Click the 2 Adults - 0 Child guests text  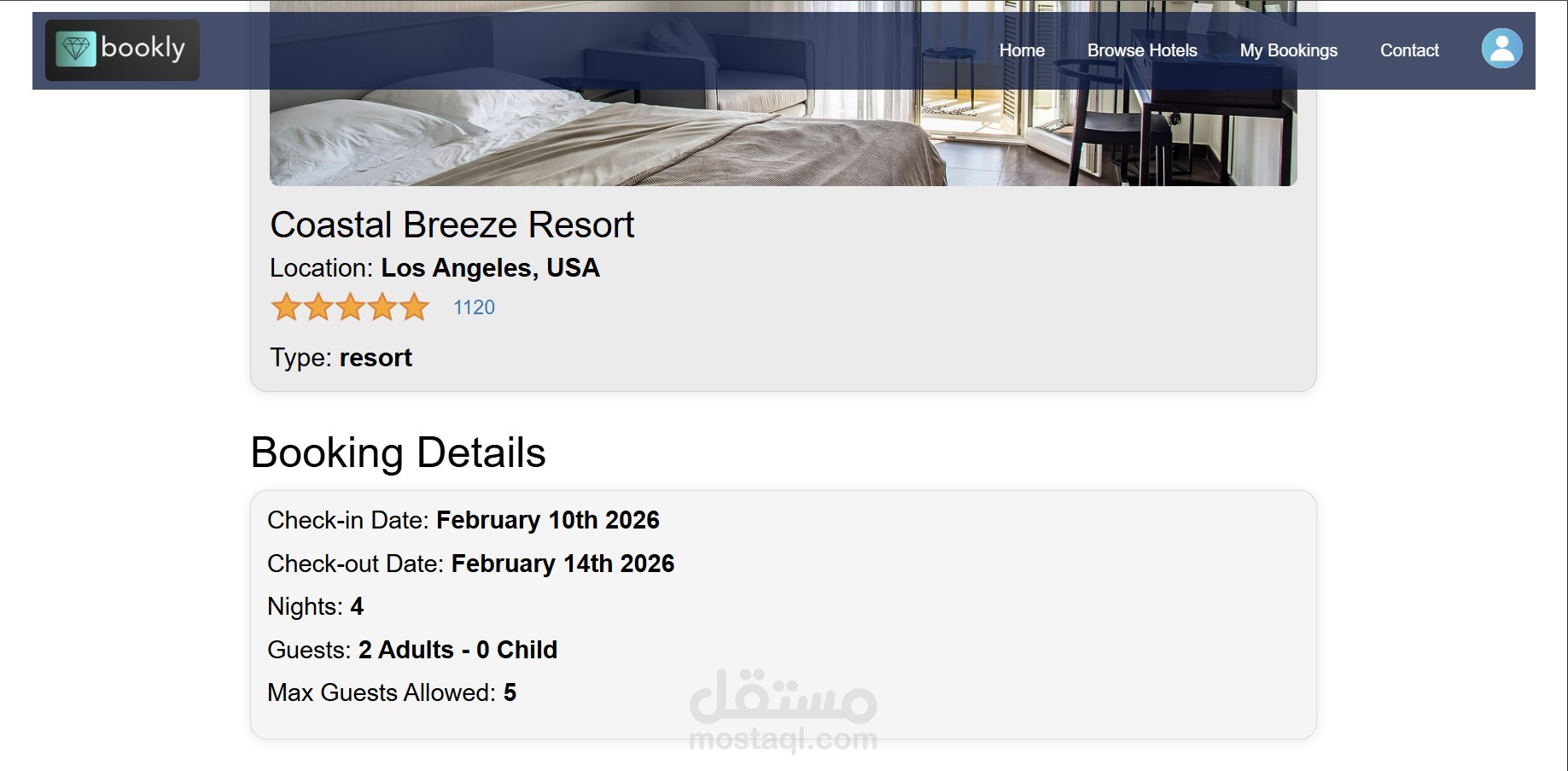coord(458,650)
